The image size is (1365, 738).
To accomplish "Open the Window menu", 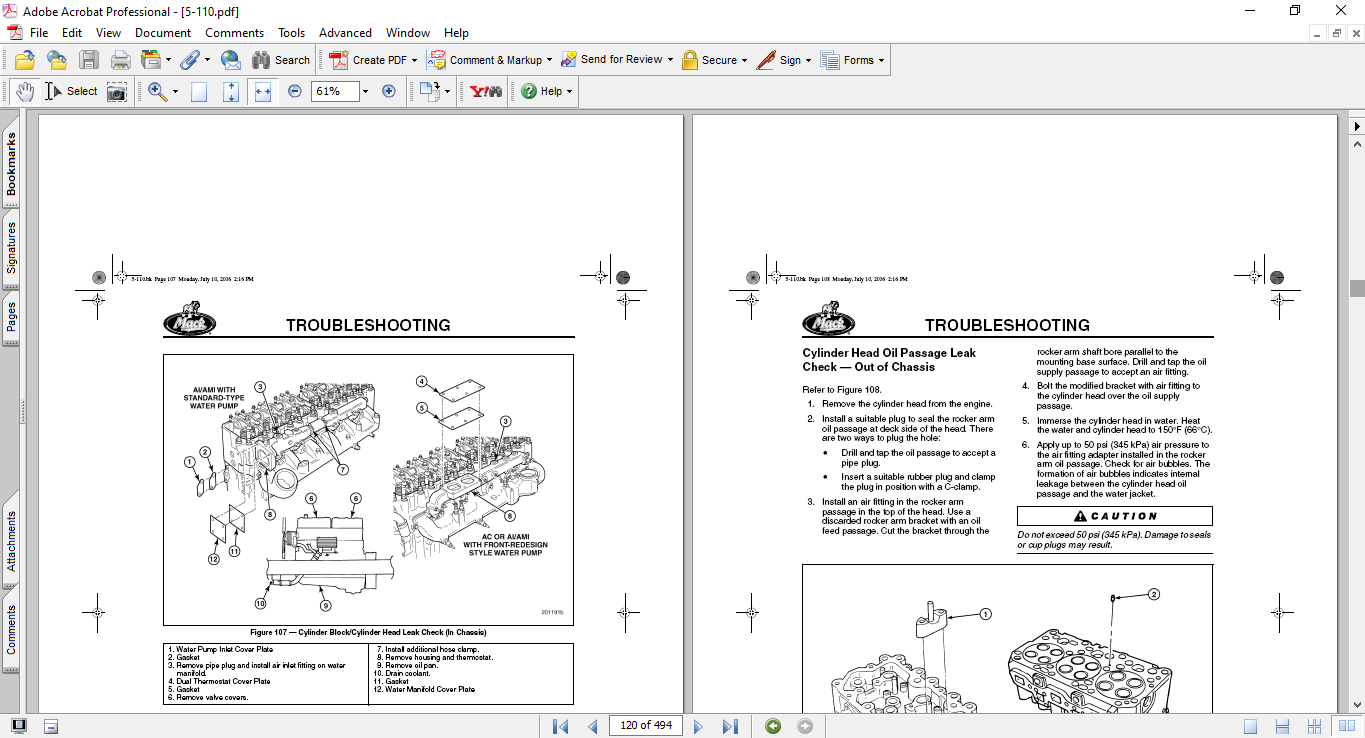I will click(408, 33).
